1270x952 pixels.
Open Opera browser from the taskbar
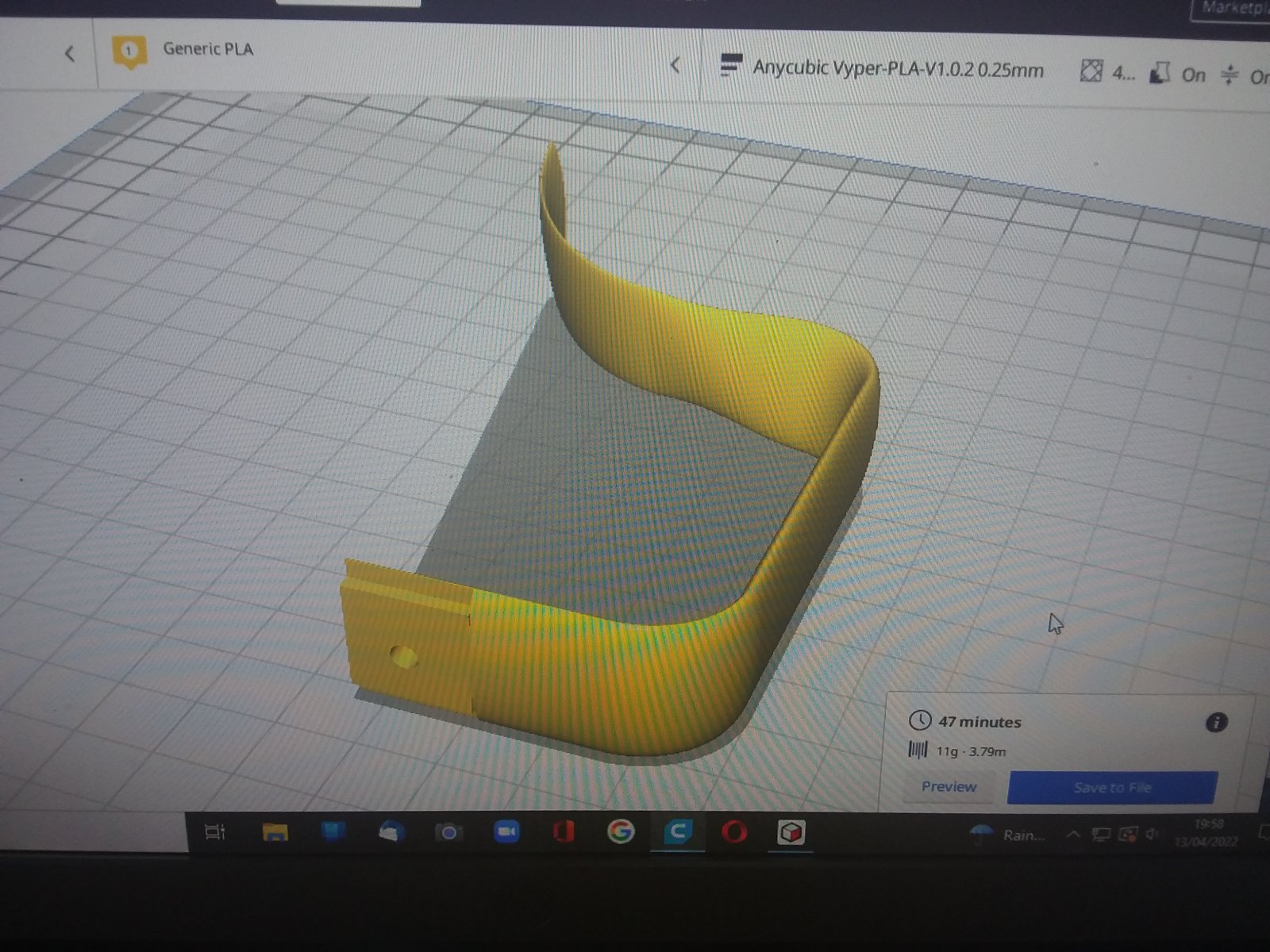click(734, 832)
